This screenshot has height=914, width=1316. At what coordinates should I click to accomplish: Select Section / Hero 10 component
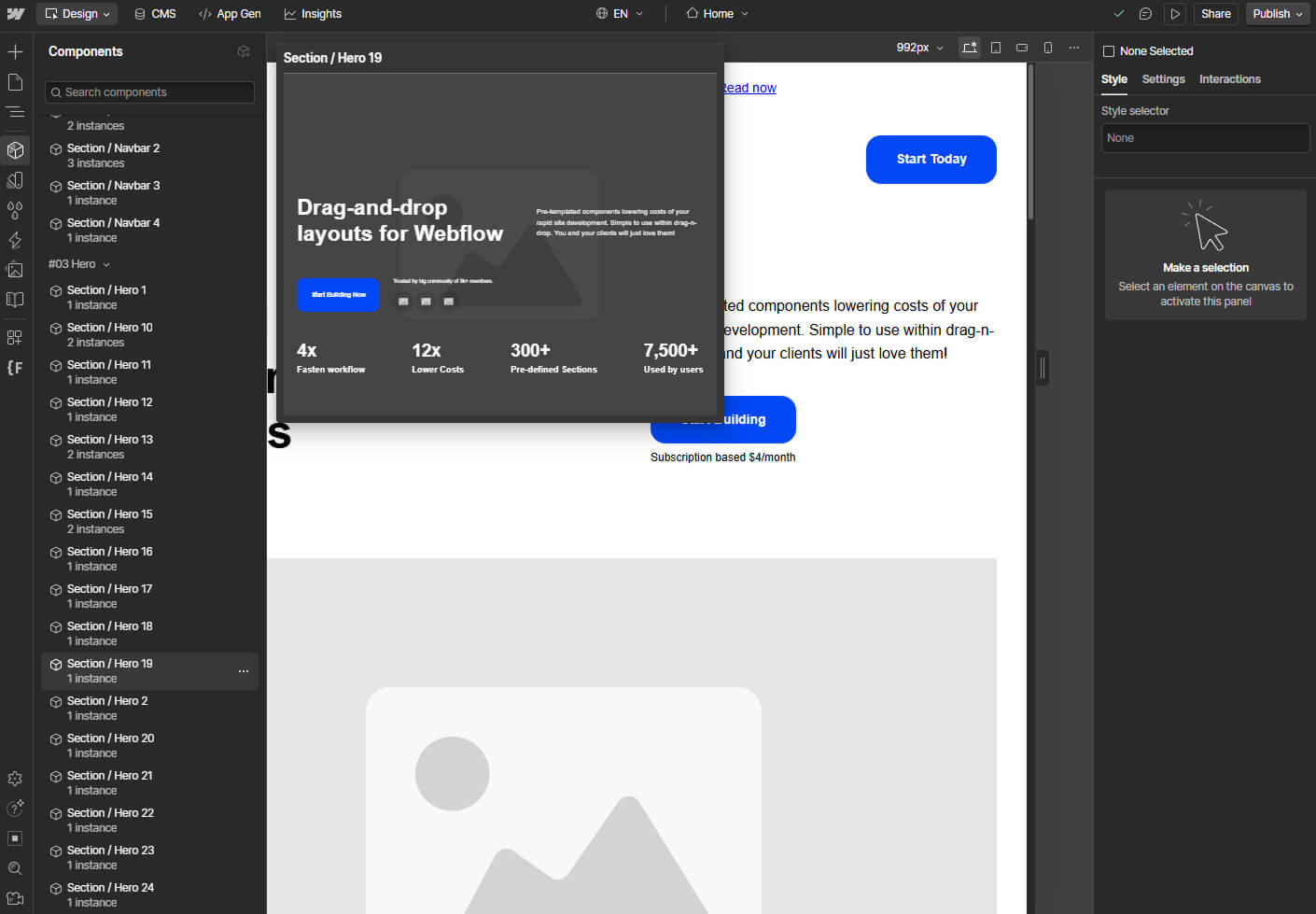click(149, 335)
